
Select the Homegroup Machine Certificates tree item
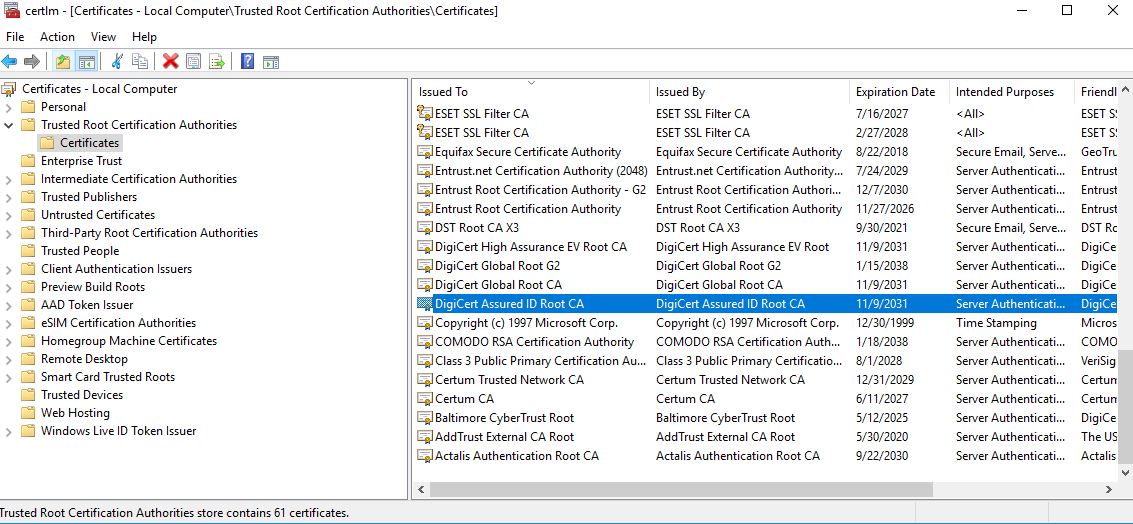pyautogui.click(x=129, y=341)
